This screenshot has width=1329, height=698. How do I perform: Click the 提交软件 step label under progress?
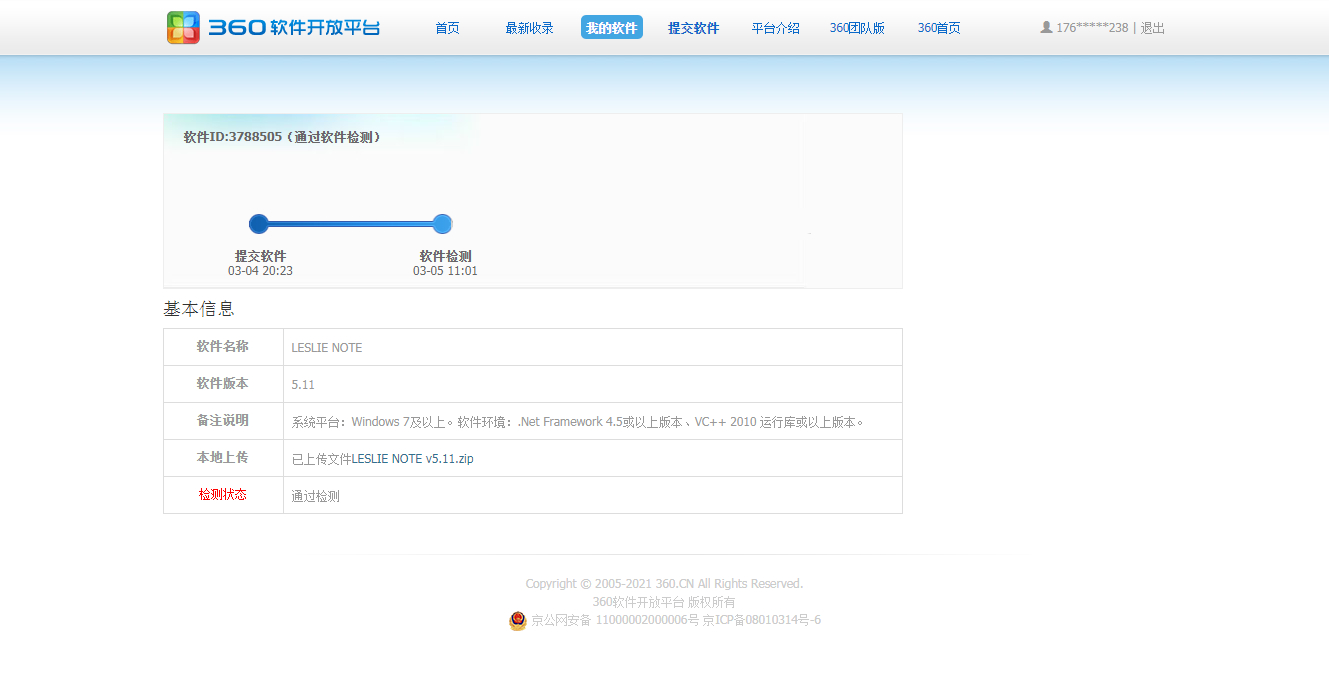coord(260,256)
